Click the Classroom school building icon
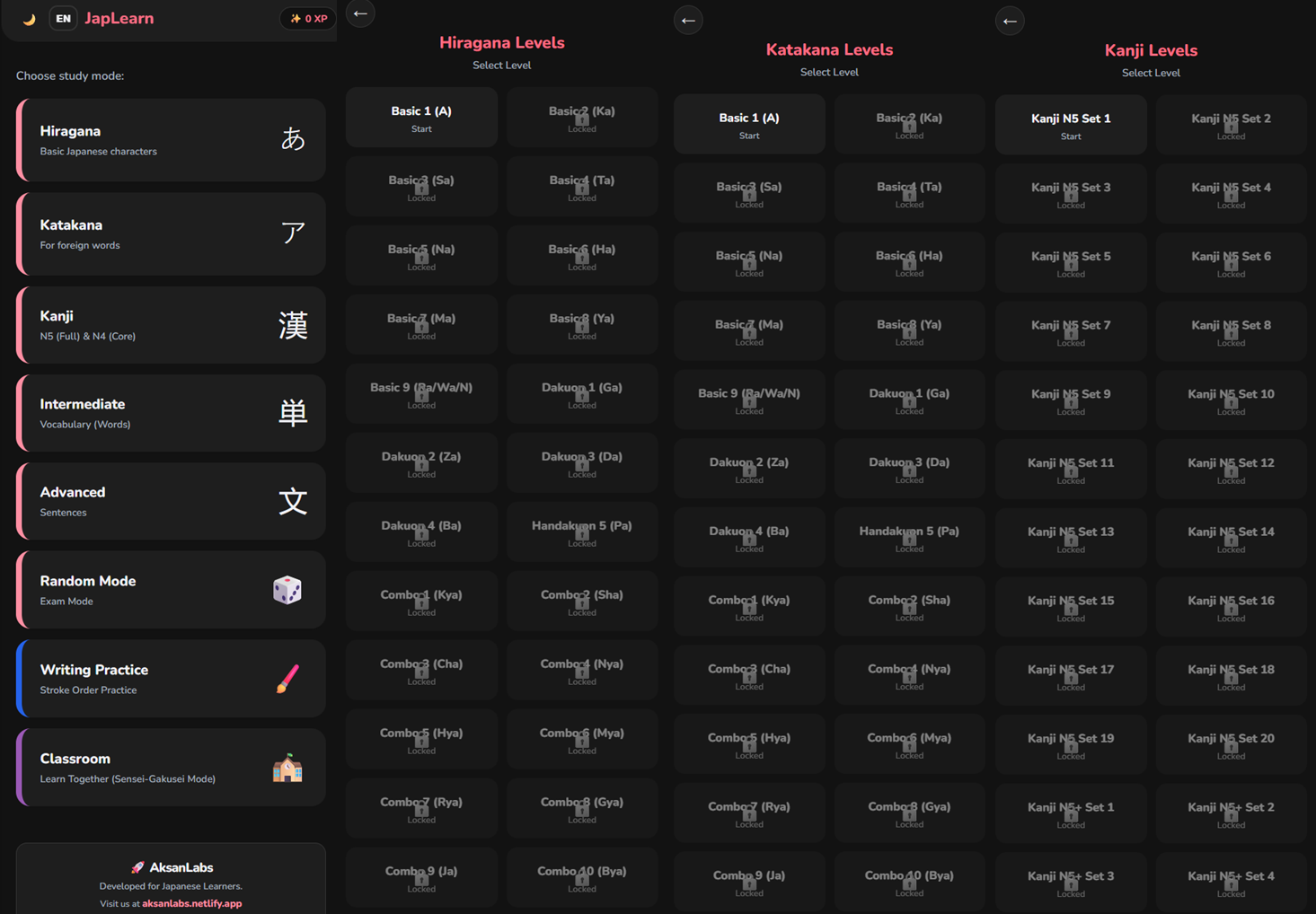This screenshot has width=1316, height=914. (x=287, y=768)
